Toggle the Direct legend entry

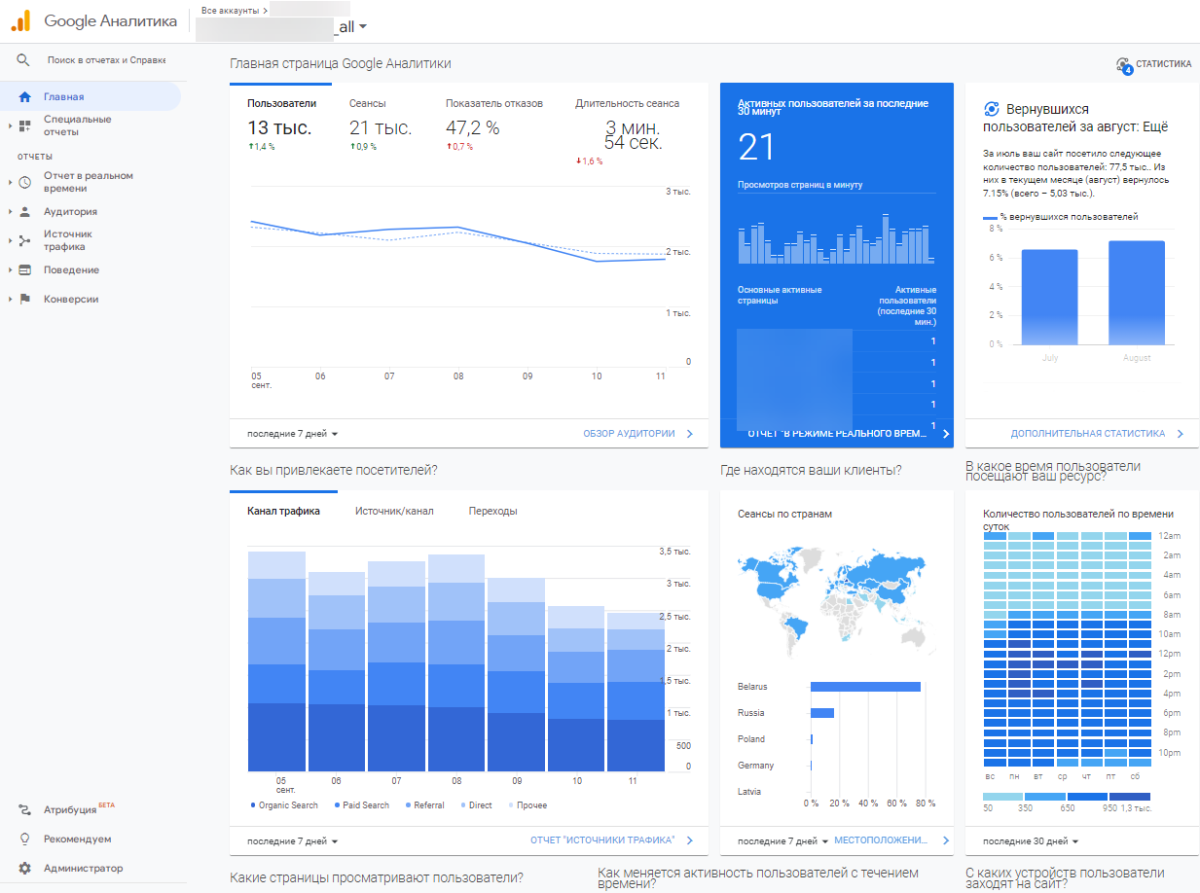482,805
